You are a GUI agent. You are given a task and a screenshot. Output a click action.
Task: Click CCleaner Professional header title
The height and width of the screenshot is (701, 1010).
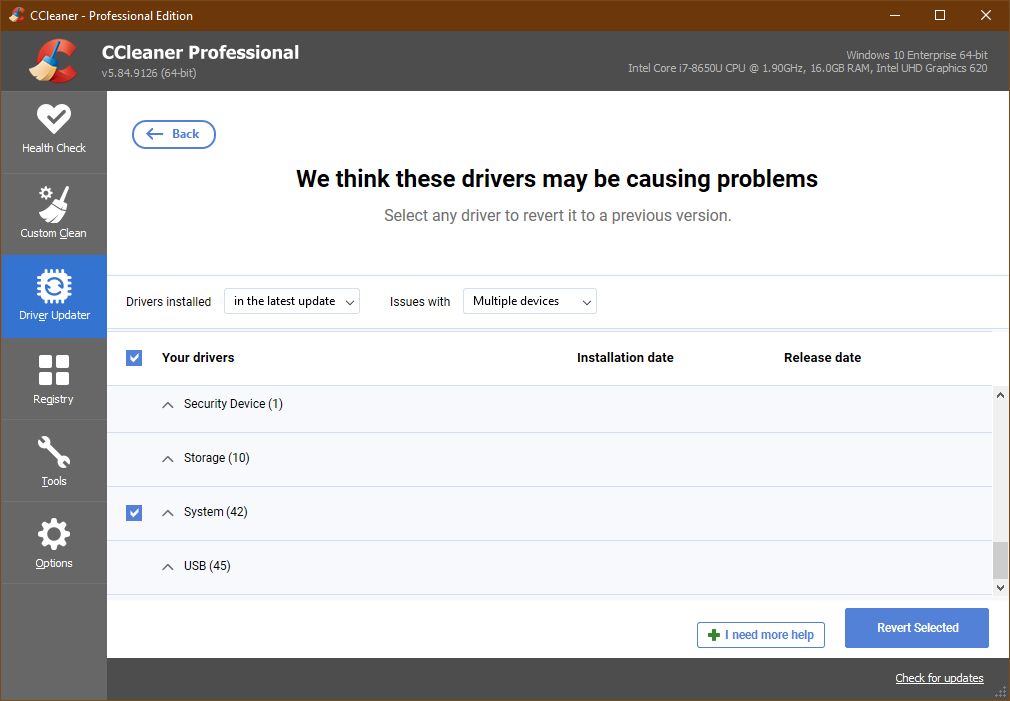pyautogui.click(x=200, y=52)
